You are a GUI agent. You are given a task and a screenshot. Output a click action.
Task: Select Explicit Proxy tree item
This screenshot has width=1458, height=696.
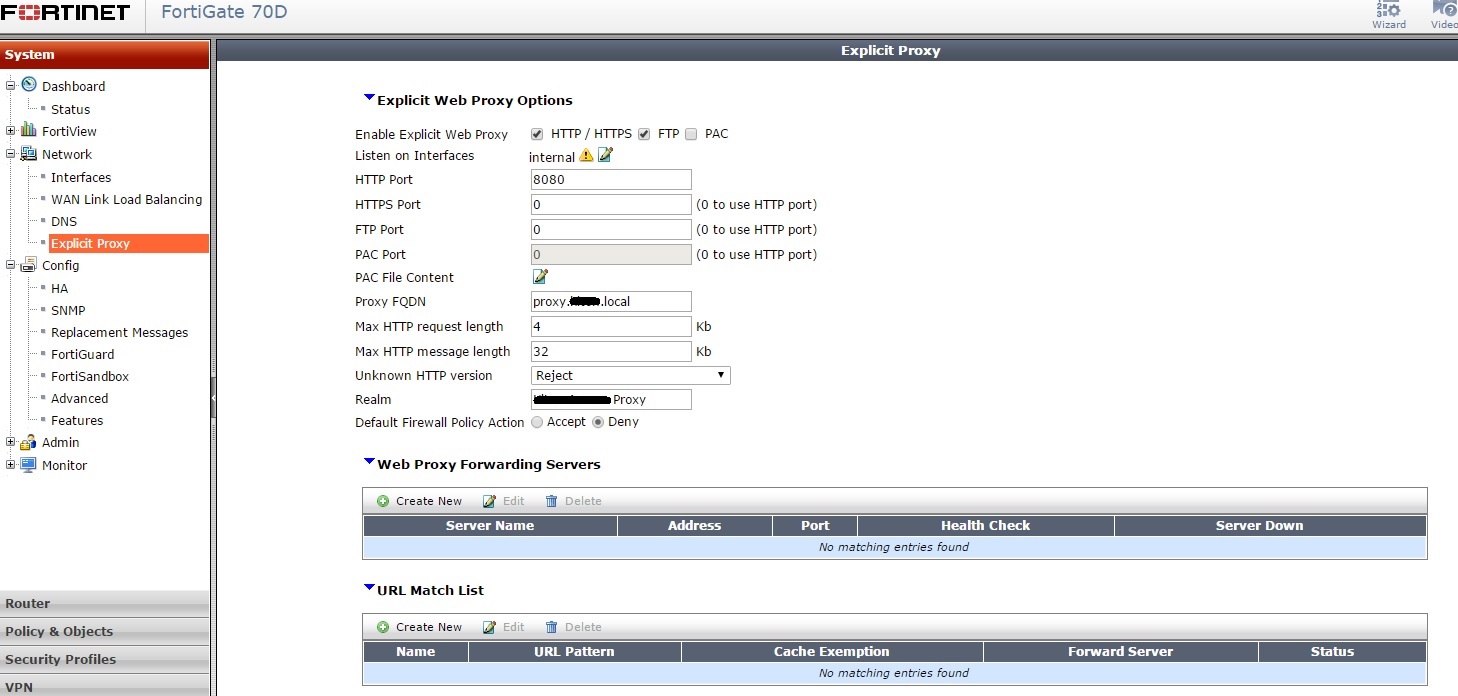128,243
